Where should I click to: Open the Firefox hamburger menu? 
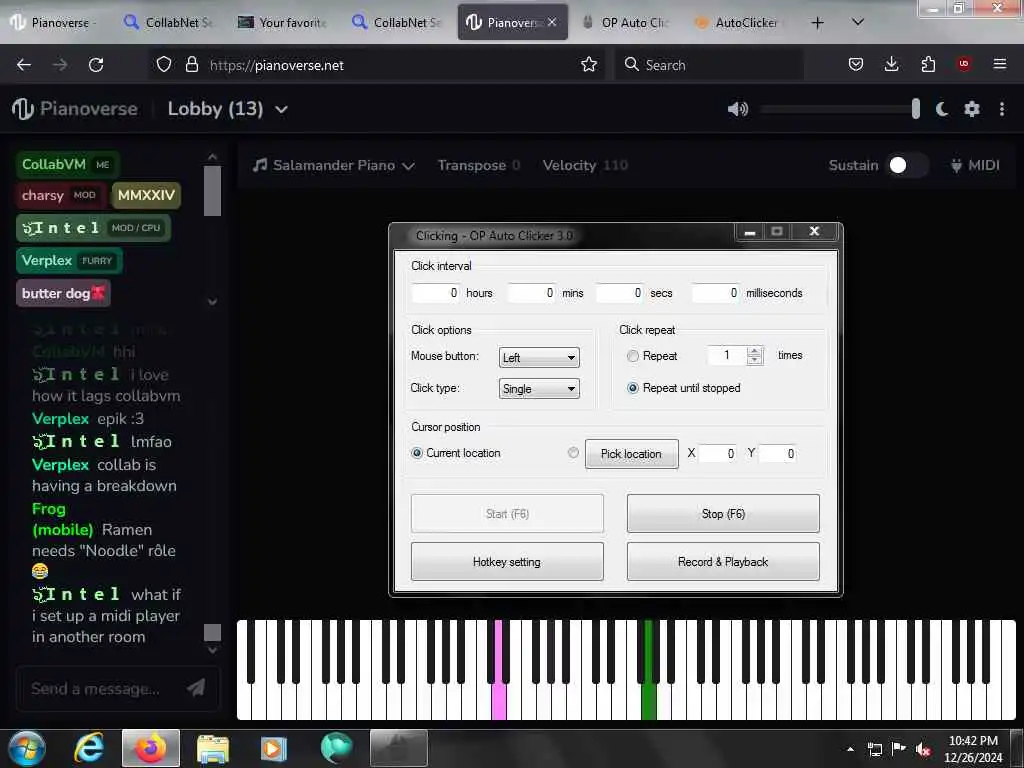(x=1000, y=64)
